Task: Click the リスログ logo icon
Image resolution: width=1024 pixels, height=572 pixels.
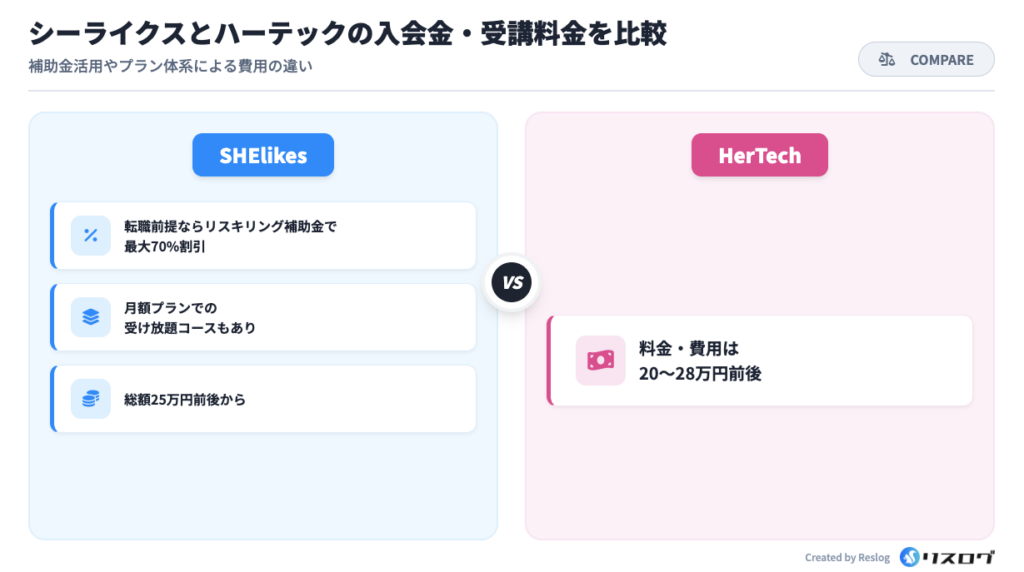Action: click(x=910, y=557)
